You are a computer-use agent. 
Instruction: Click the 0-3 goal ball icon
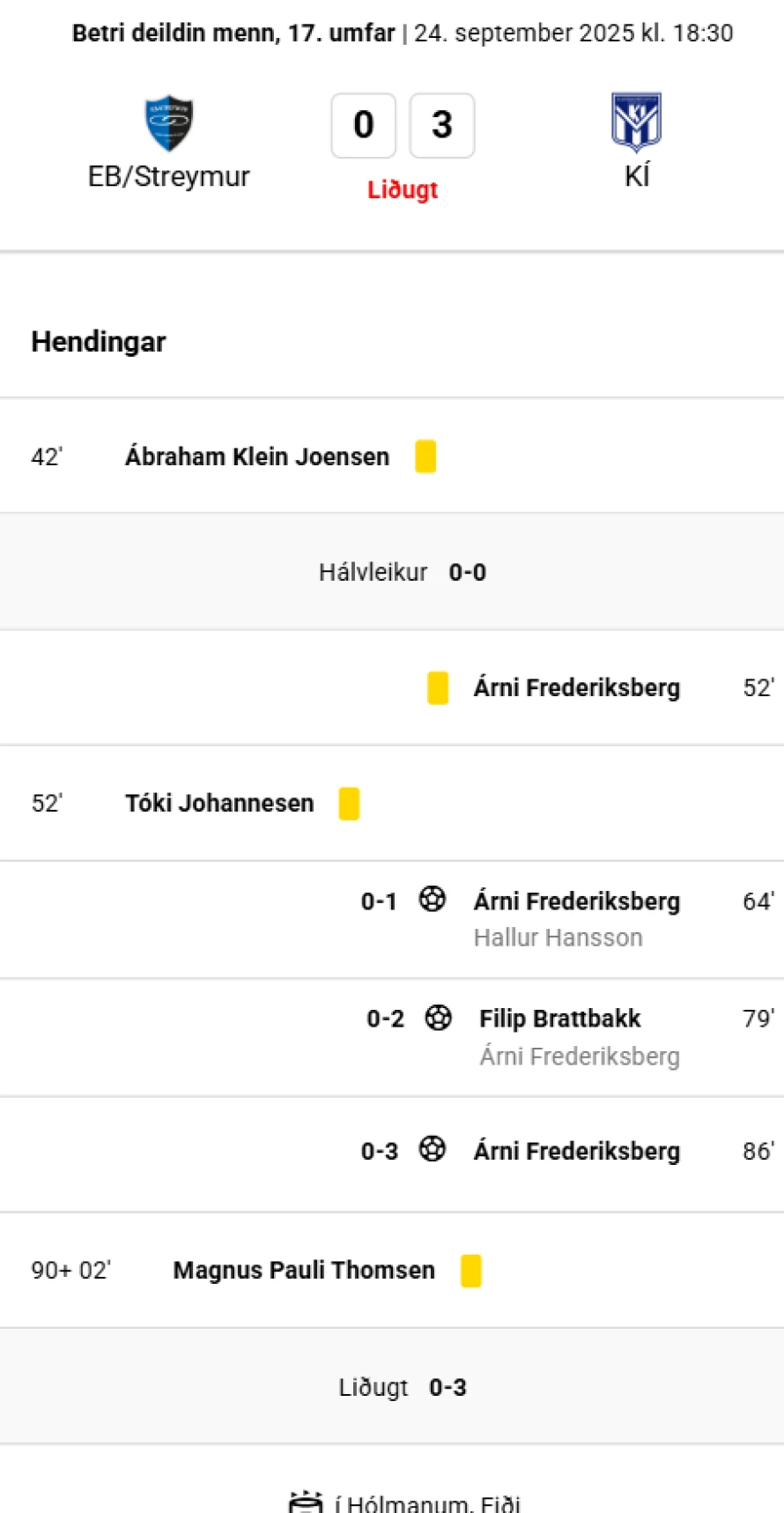pyautogui.click(x=432, y=1149)
